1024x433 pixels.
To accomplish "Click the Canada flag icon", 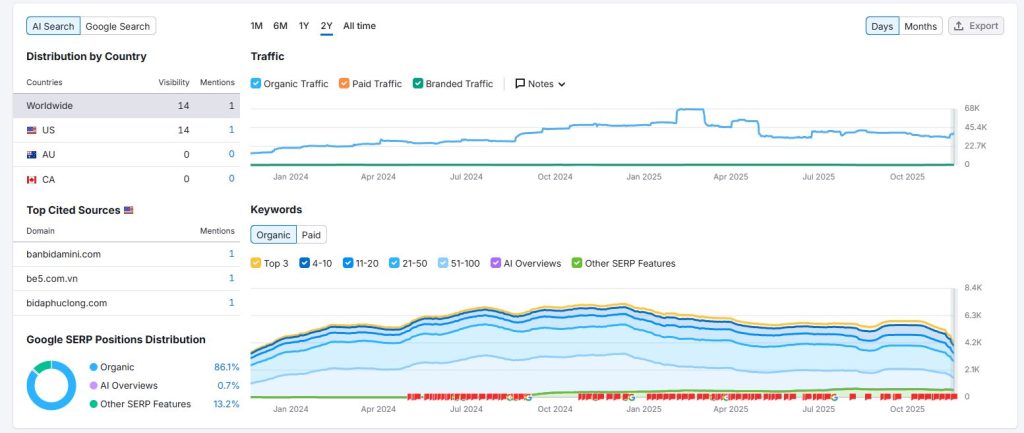I will [32, 179].
